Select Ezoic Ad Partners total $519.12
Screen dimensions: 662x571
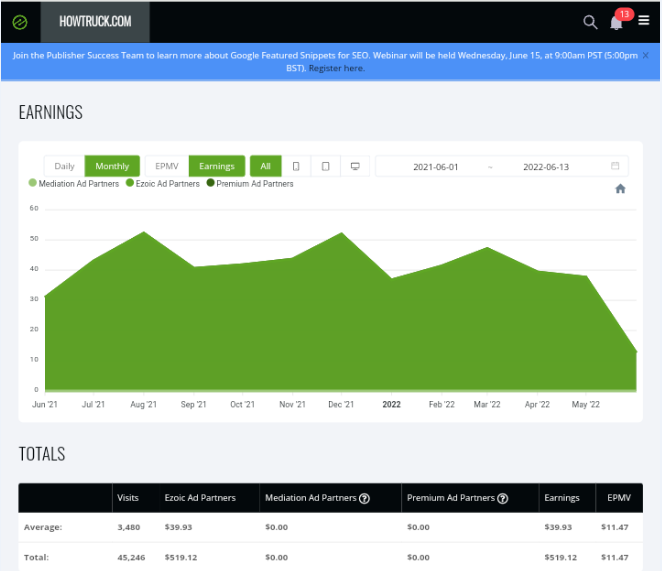point(181,557)
